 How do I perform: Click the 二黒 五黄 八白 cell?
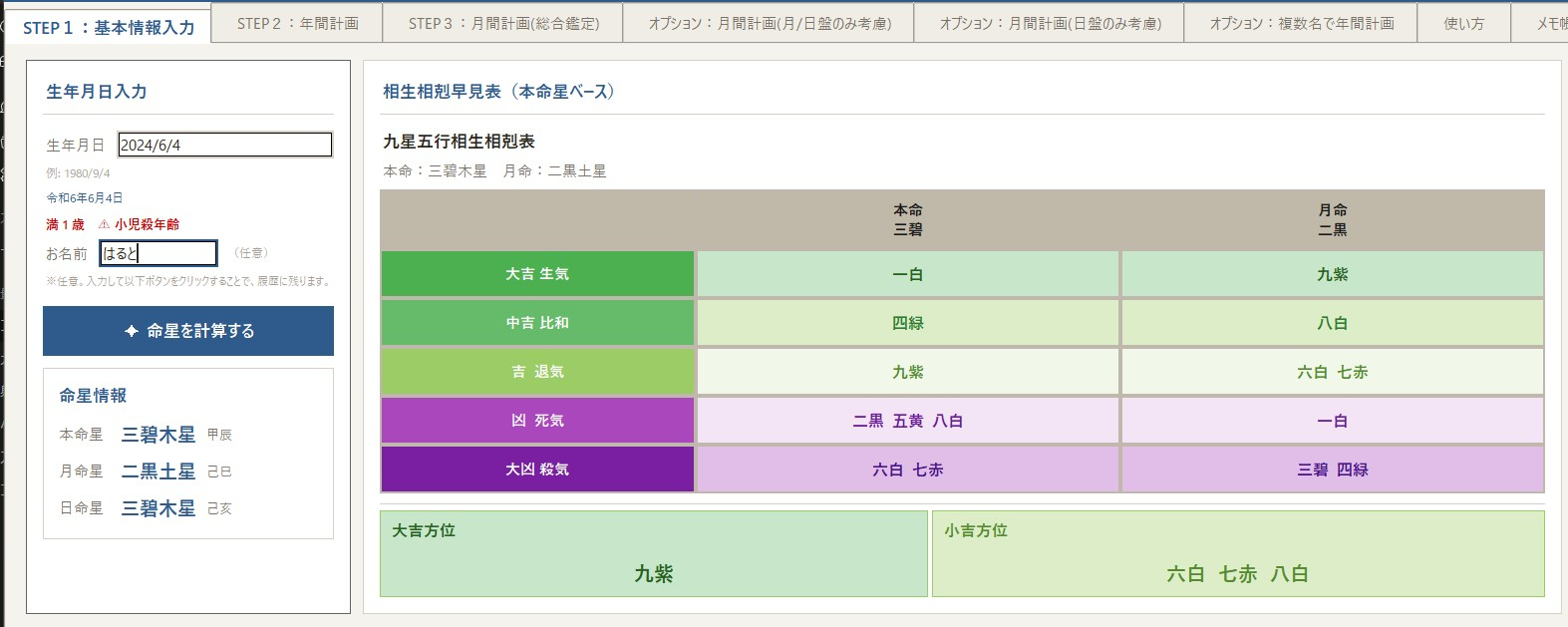(908, 421)
